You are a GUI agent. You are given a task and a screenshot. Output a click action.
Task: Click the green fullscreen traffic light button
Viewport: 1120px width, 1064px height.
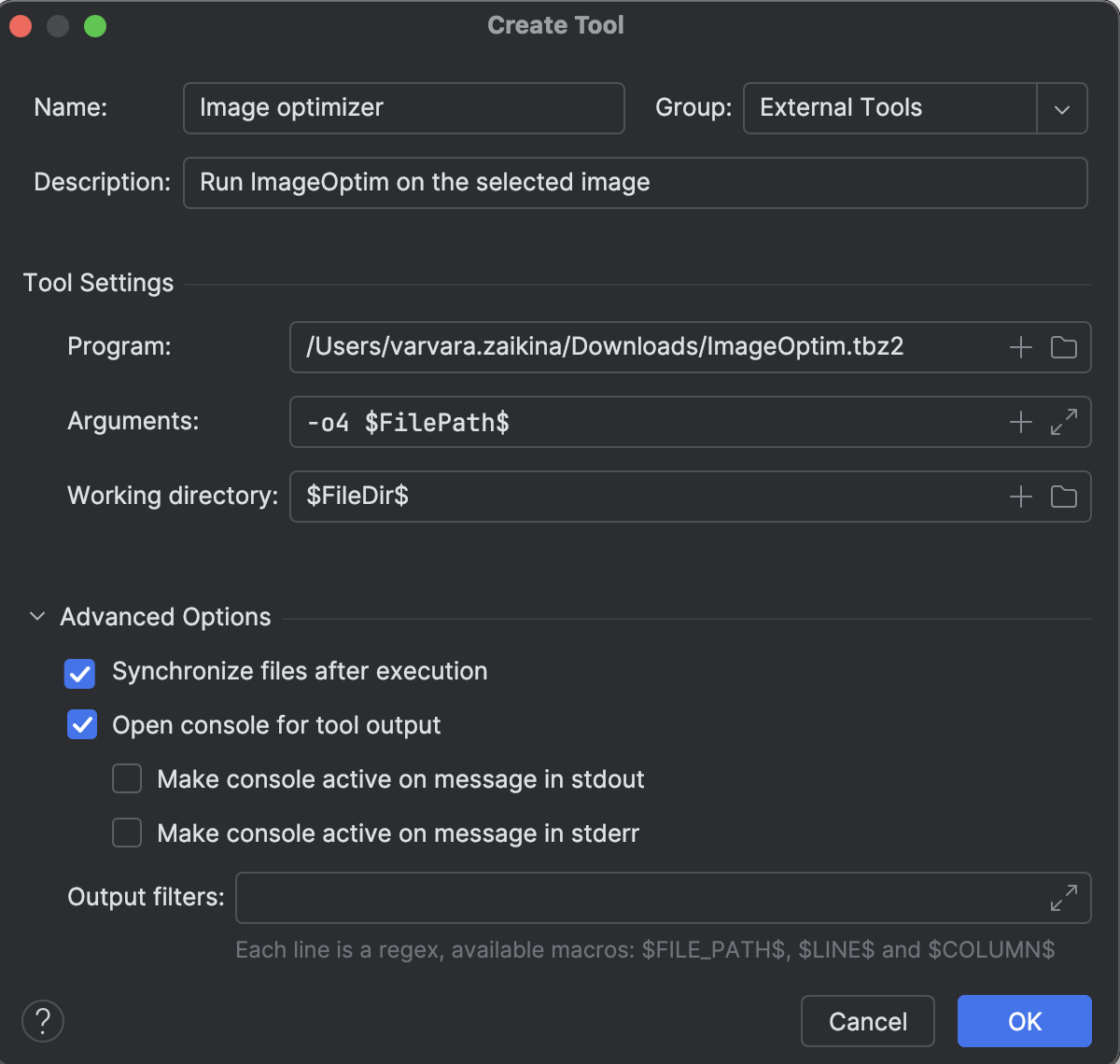click(93, 25)
